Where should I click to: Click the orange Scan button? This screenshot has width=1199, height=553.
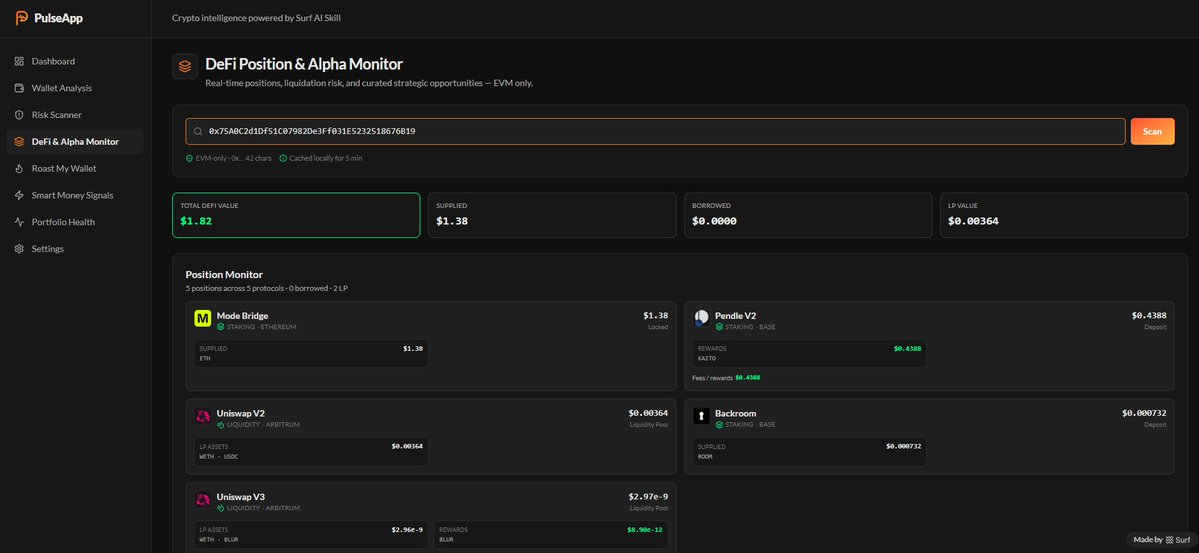[1152, 132]
